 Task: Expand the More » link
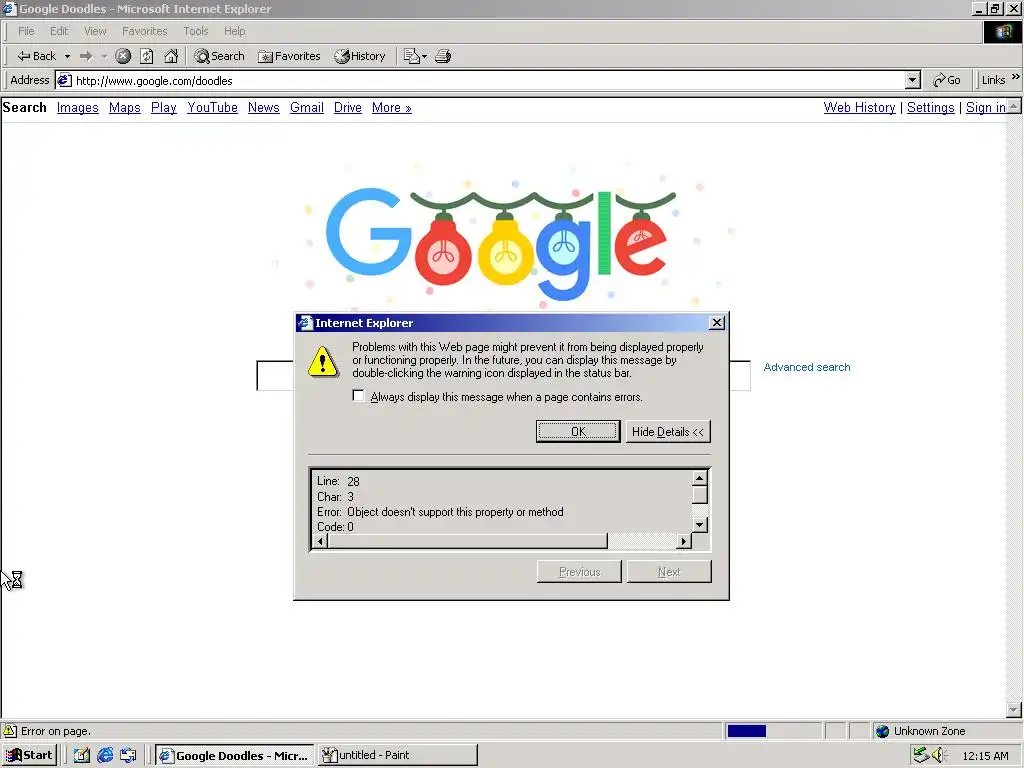pos(392,108)
